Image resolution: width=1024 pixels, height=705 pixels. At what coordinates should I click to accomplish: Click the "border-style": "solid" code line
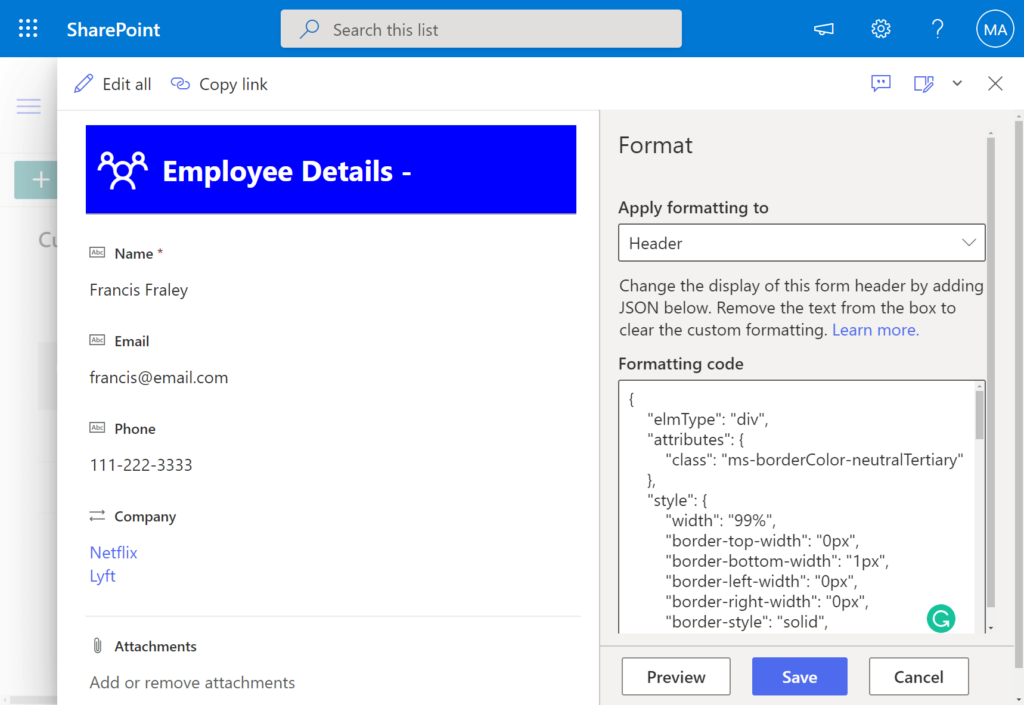coord(746,621)
